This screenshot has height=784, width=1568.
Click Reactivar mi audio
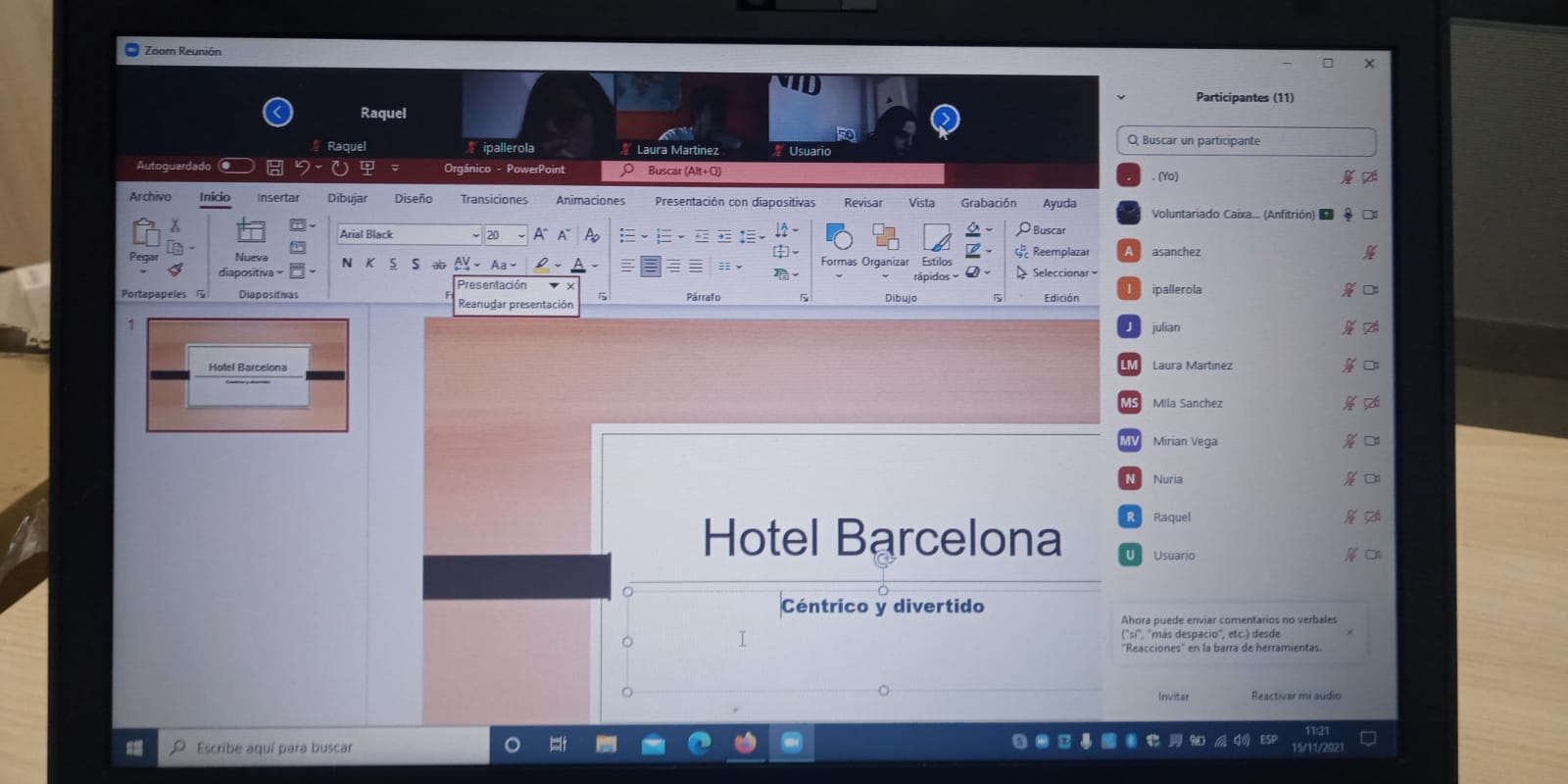pyautogui.click(x=1296, y=696)
